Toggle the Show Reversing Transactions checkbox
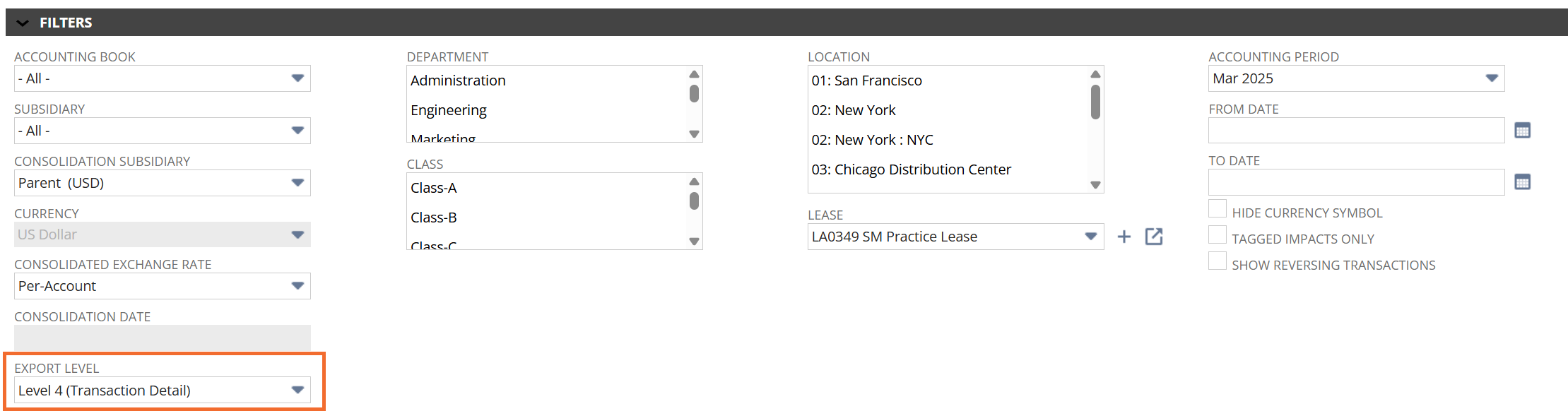1568x411 pixels. click(x=1217, y=261)
